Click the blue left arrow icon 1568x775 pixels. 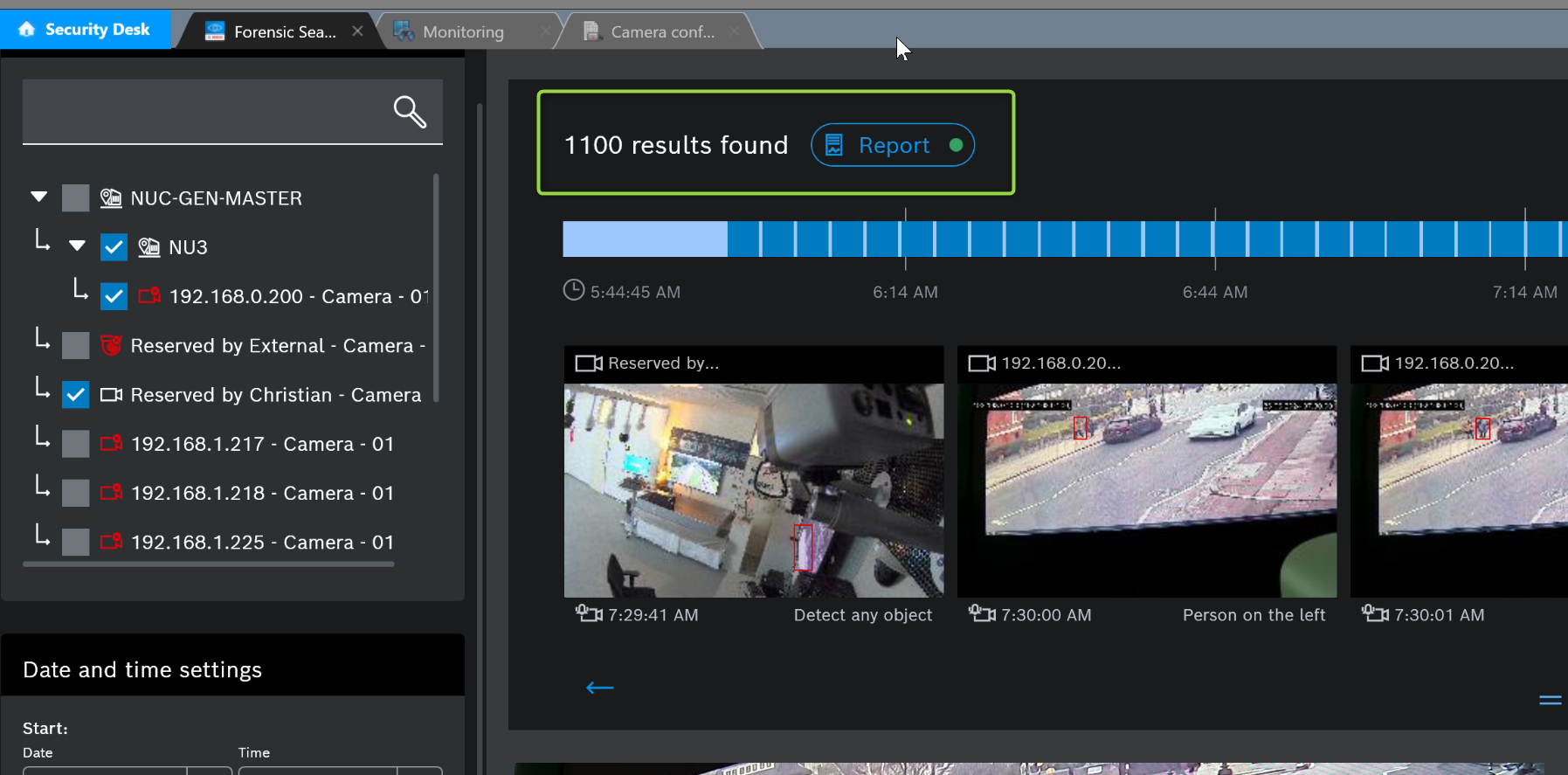tap(599, 688)
